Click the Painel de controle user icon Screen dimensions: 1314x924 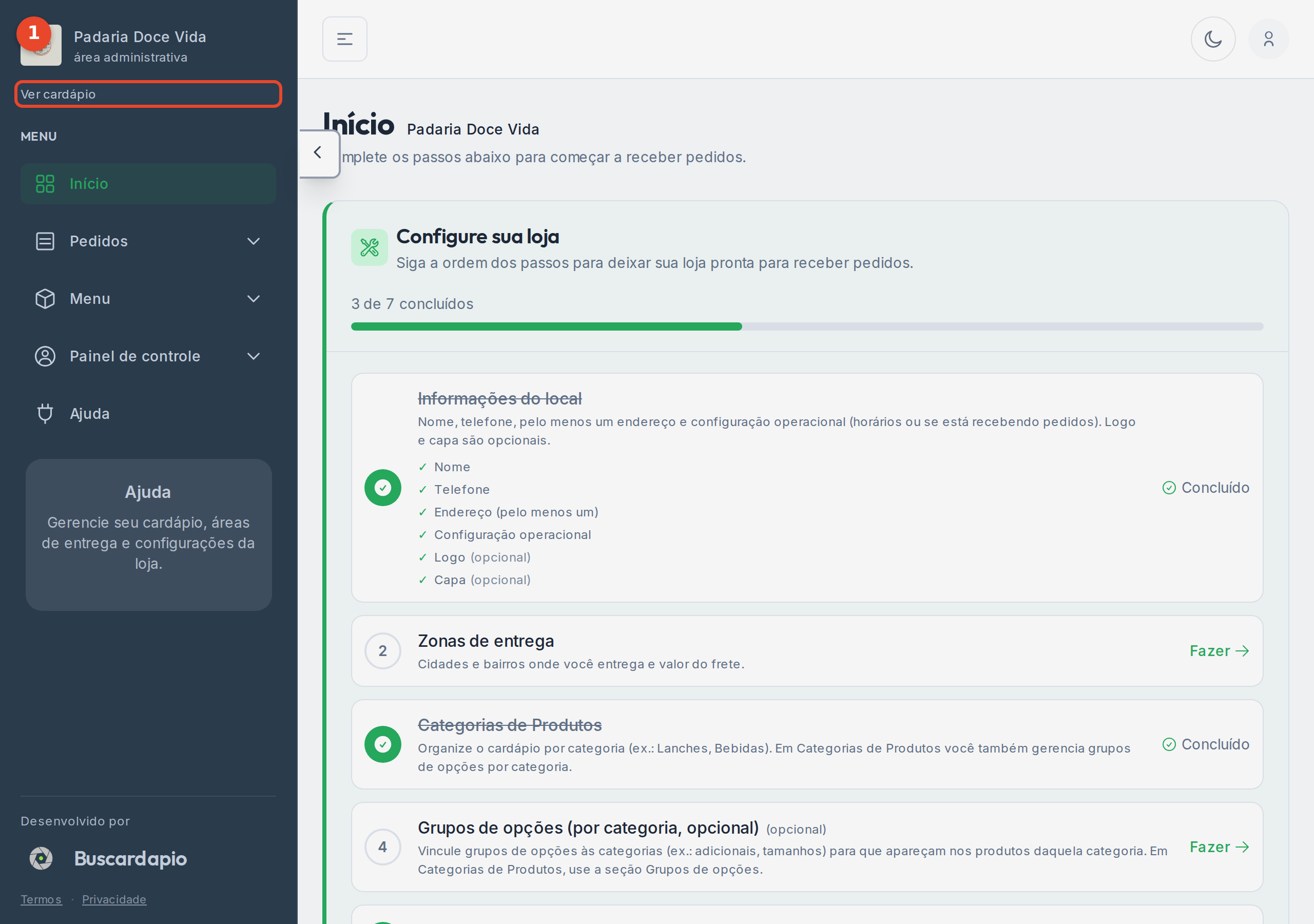45,356
